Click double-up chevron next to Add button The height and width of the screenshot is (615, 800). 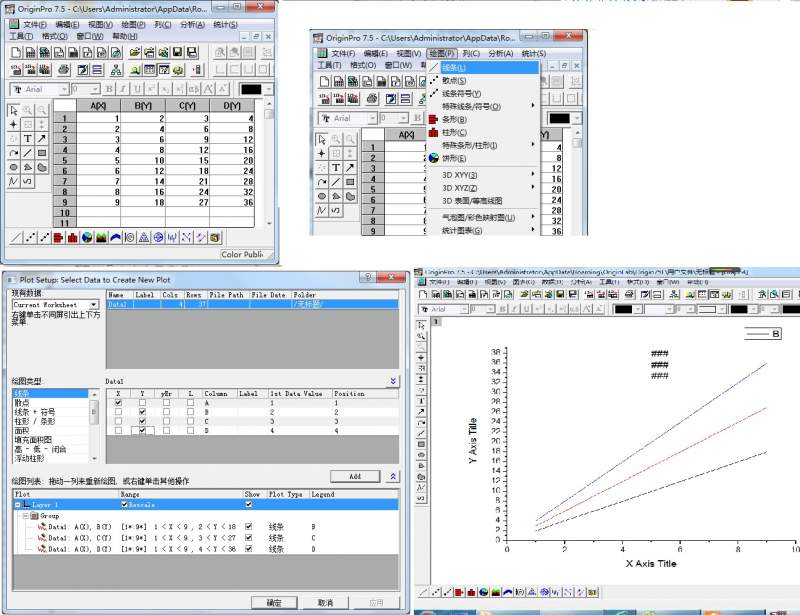(393, 476)
